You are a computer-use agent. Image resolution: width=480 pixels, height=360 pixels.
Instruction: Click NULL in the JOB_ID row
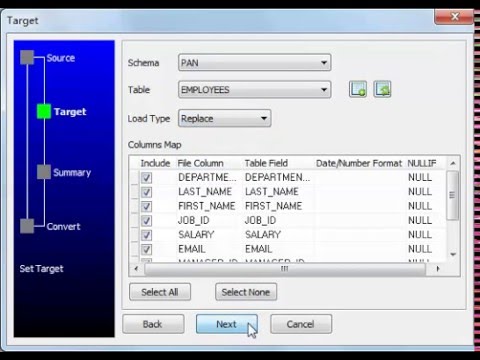(420, 220)
